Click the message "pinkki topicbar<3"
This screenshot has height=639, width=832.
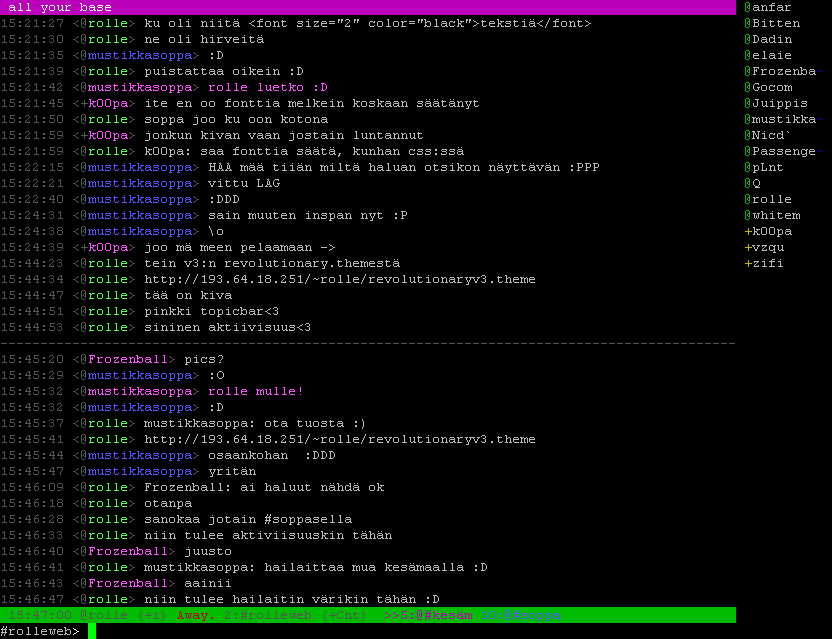(x=212, y=311)
